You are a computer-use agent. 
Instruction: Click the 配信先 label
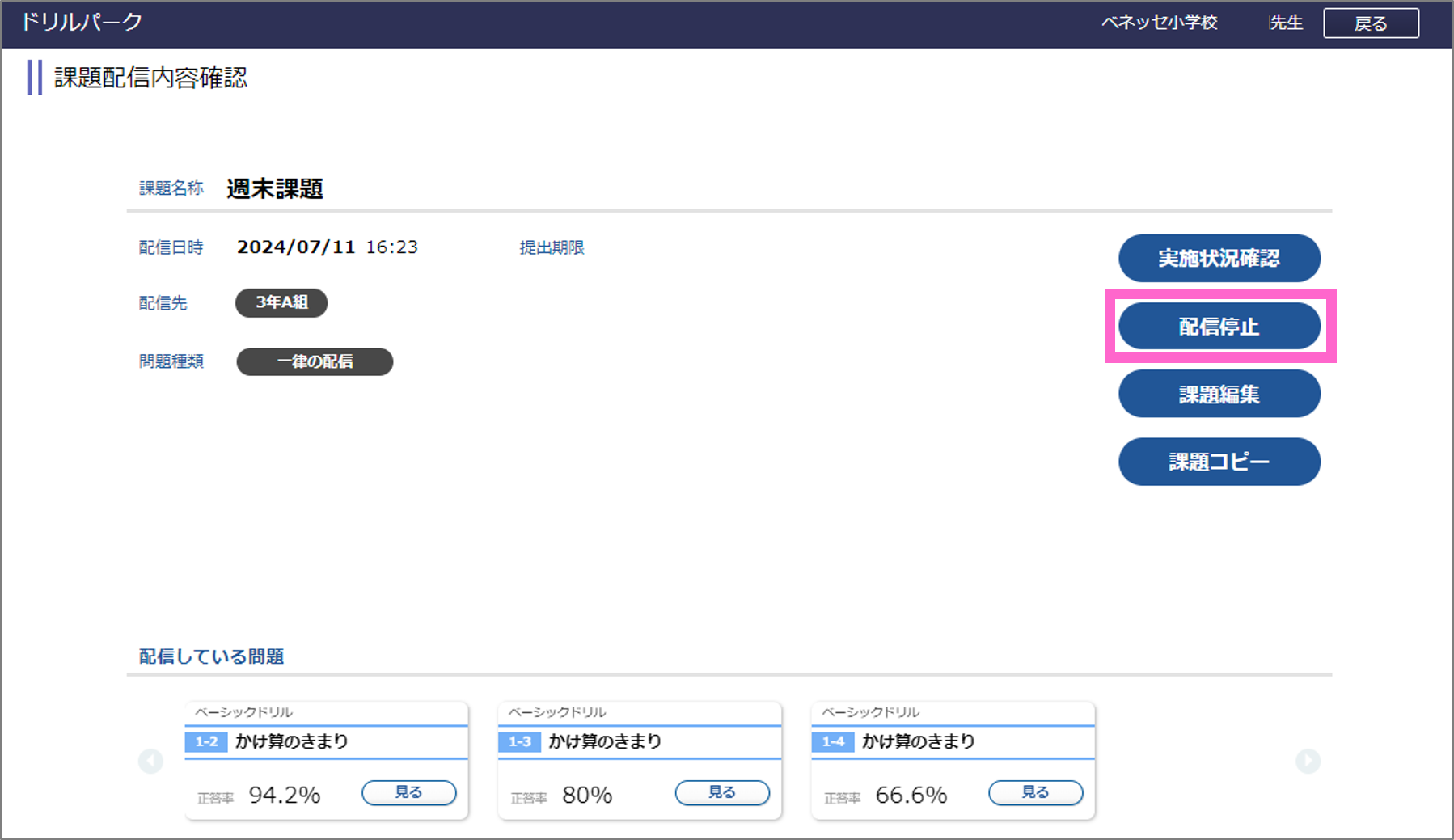coord(163,303)
